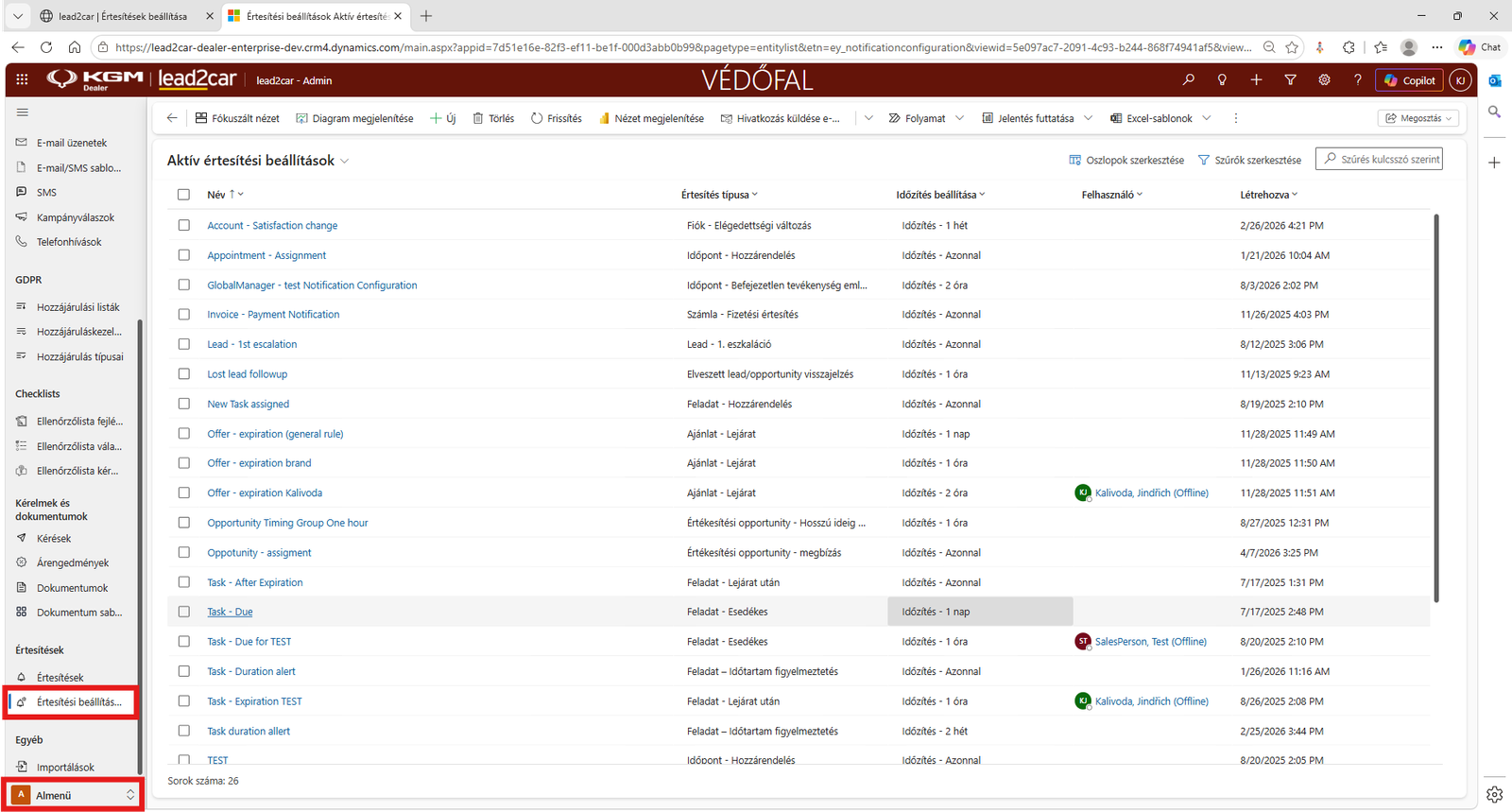Open the Folyamat dropdown arrow

tap(959, 118)
